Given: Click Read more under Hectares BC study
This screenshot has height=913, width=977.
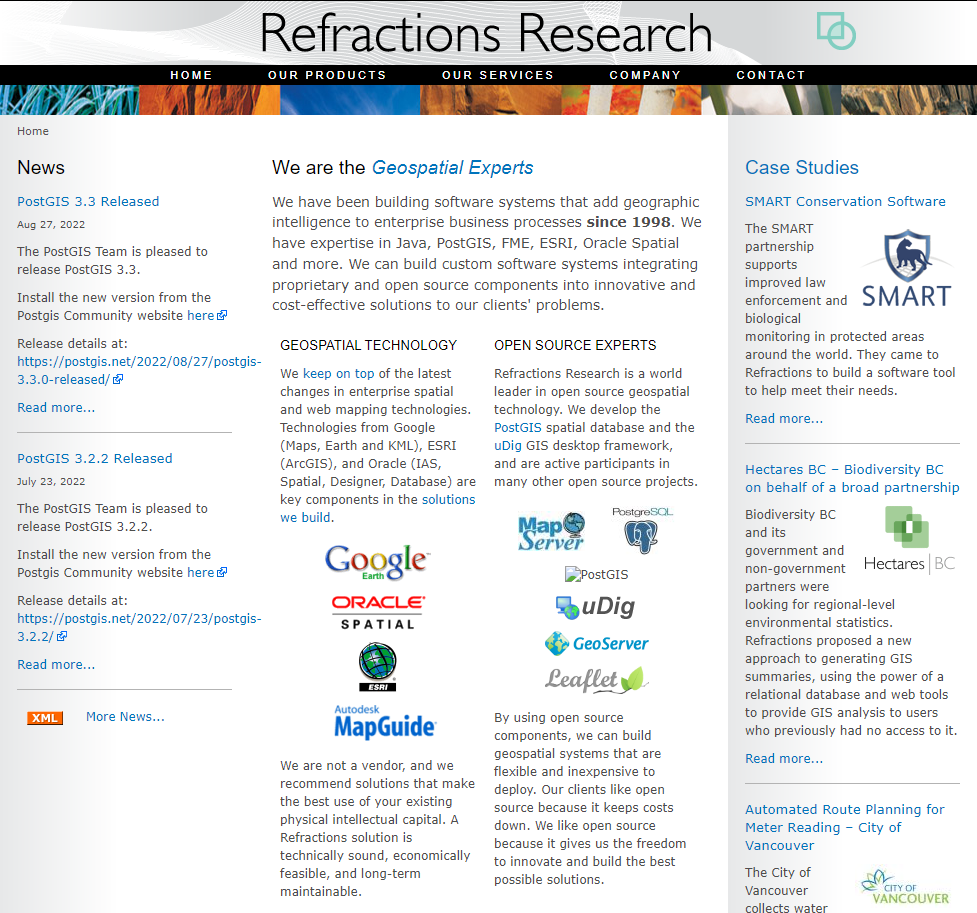Looking at the screenshot, I should pyautogui.click(x=784, y=758).
